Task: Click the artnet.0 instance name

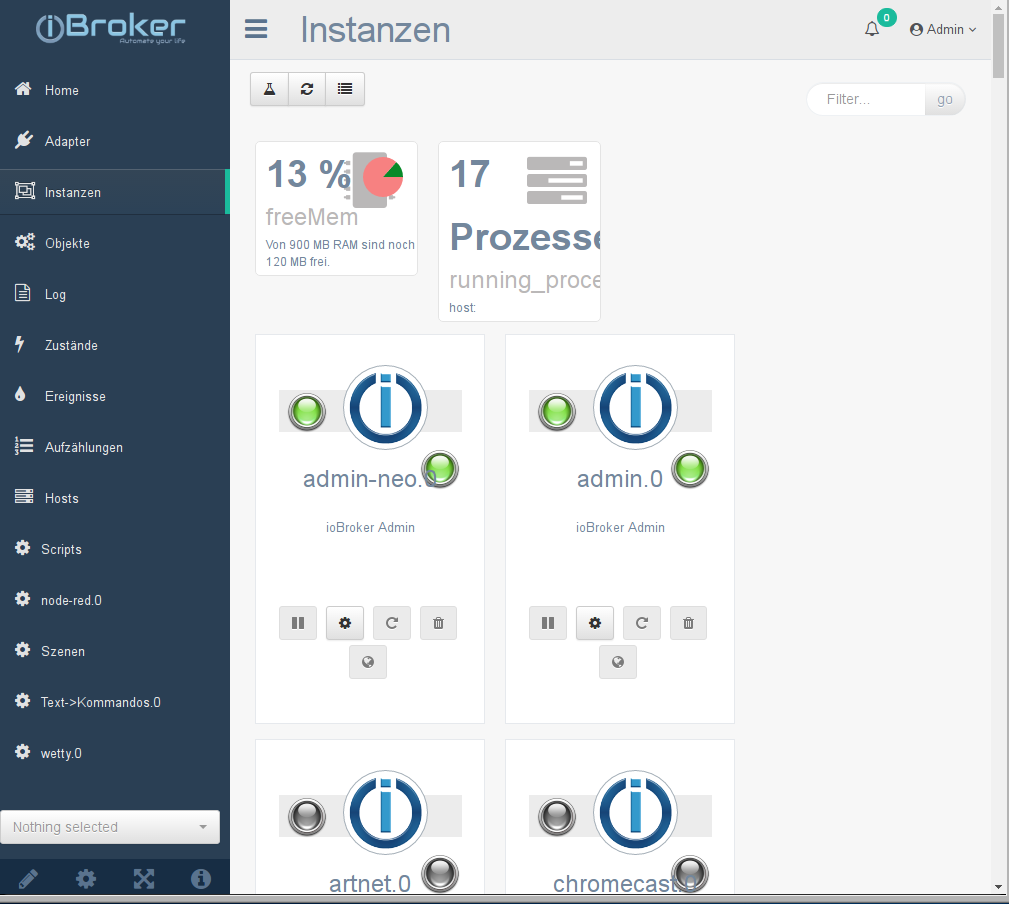Action: tap(370, 883)
